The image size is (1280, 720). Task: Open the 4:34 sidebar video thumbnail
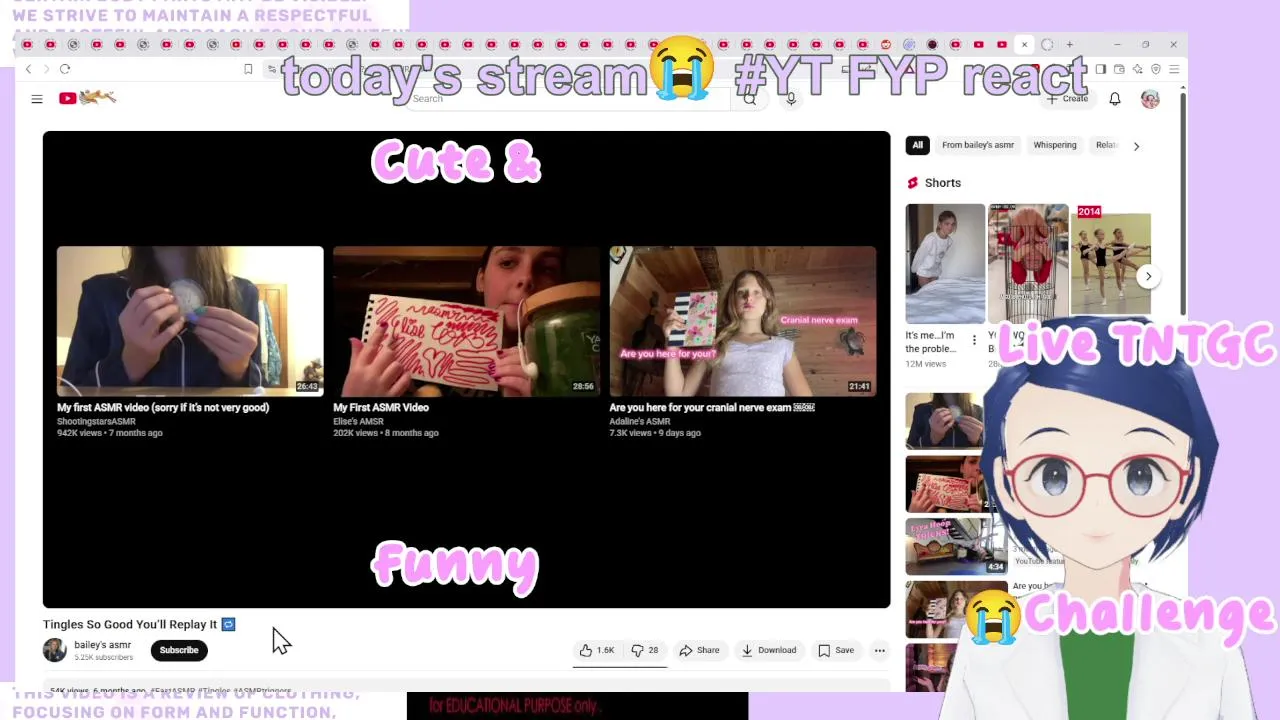click(x=956, y=546)
